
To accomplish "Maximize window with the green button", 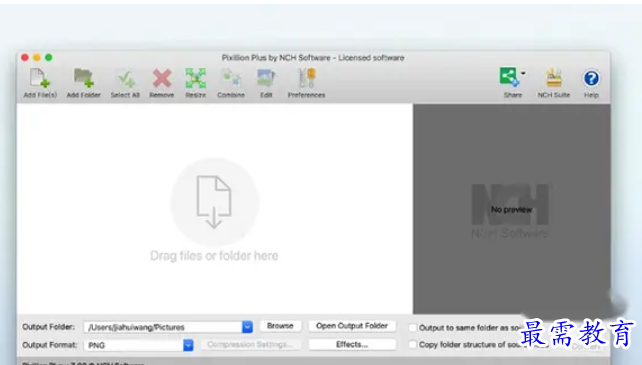I will tap(49, 57).
